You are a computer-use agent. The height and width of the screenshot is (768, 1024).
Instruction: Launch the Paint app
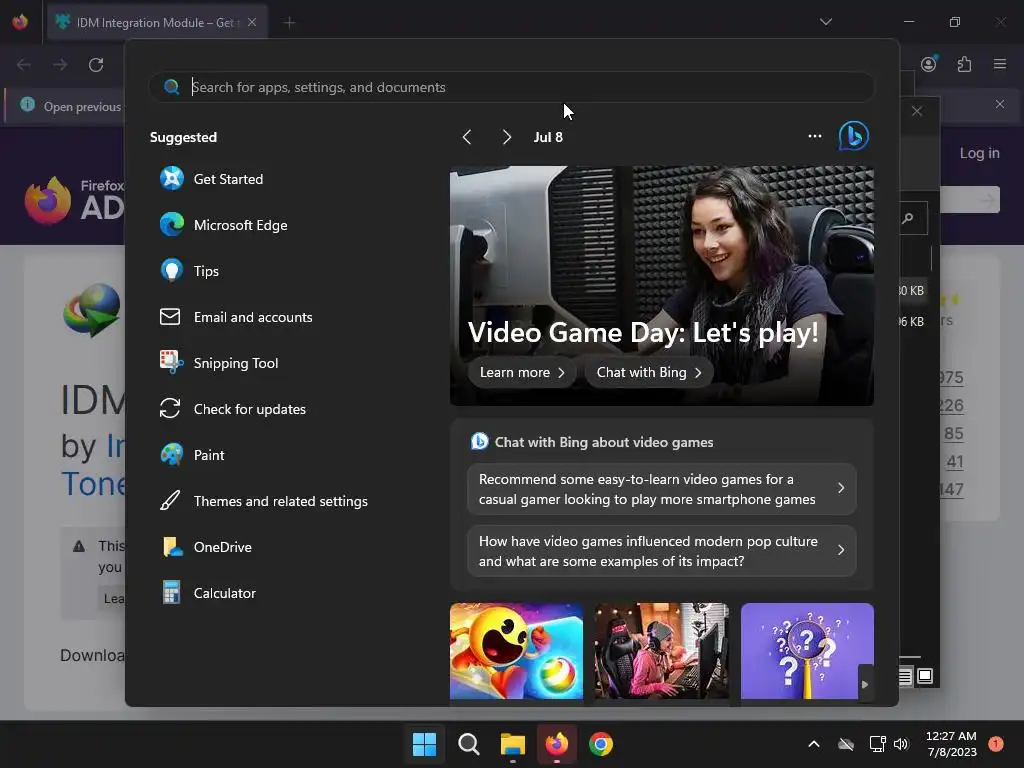tap(192, 455)
